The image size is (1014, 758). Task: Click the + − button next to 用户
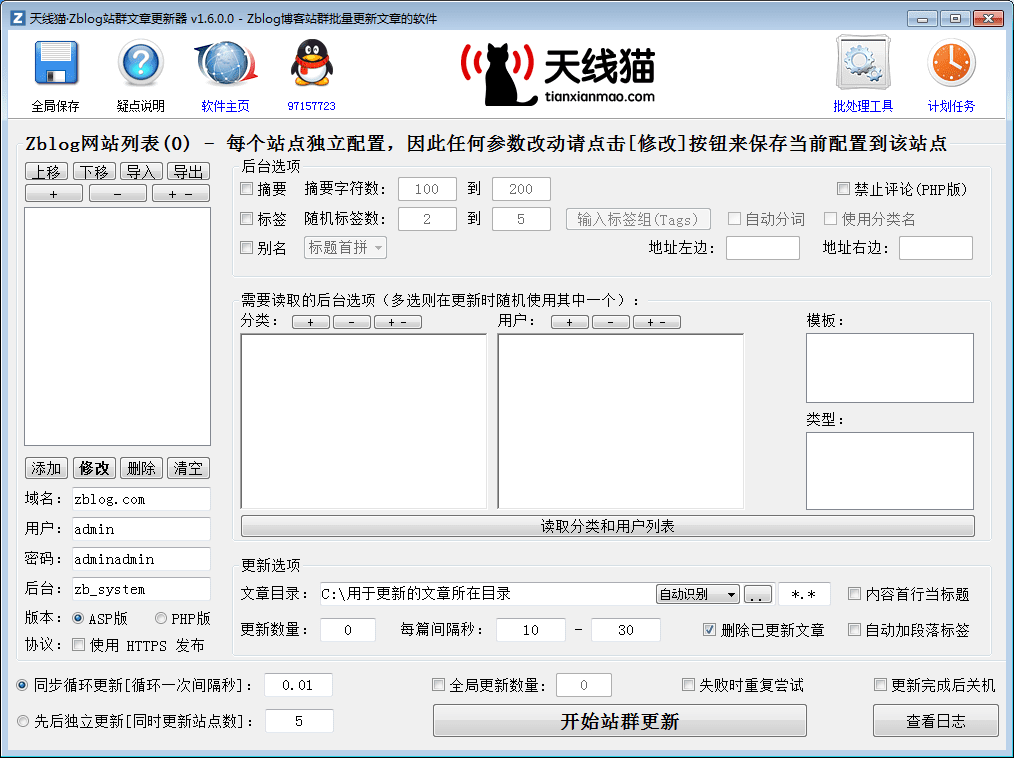(656, 322)
